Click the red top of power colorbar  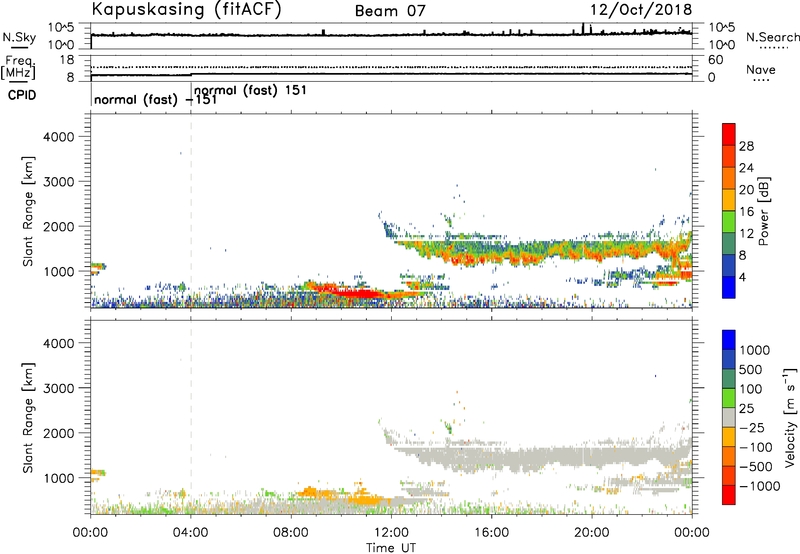point(729,134)
